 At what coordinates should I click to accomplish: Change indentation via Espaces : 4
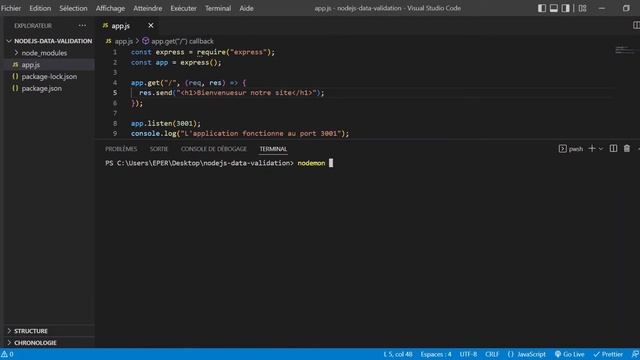(x=436, y=354)
